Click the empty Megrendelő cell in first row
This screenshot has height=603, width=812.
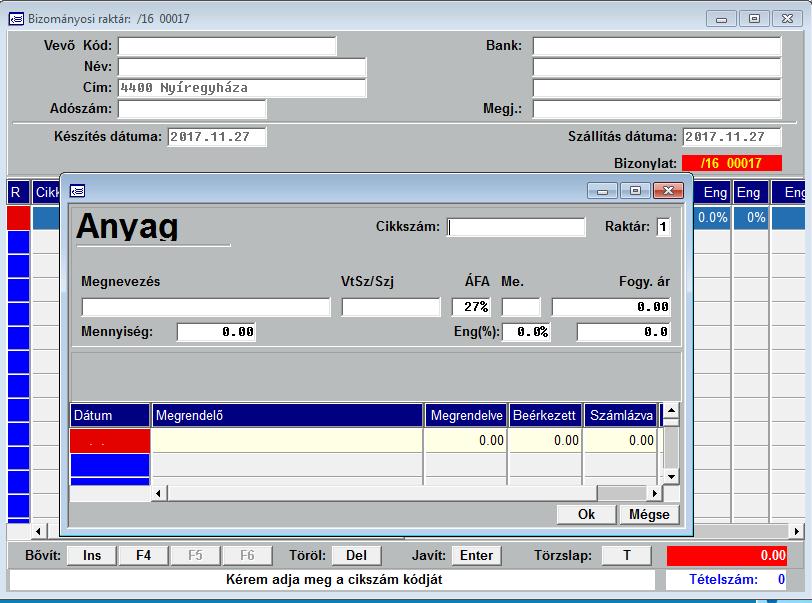pyautogui.click(x=287, y=440)
